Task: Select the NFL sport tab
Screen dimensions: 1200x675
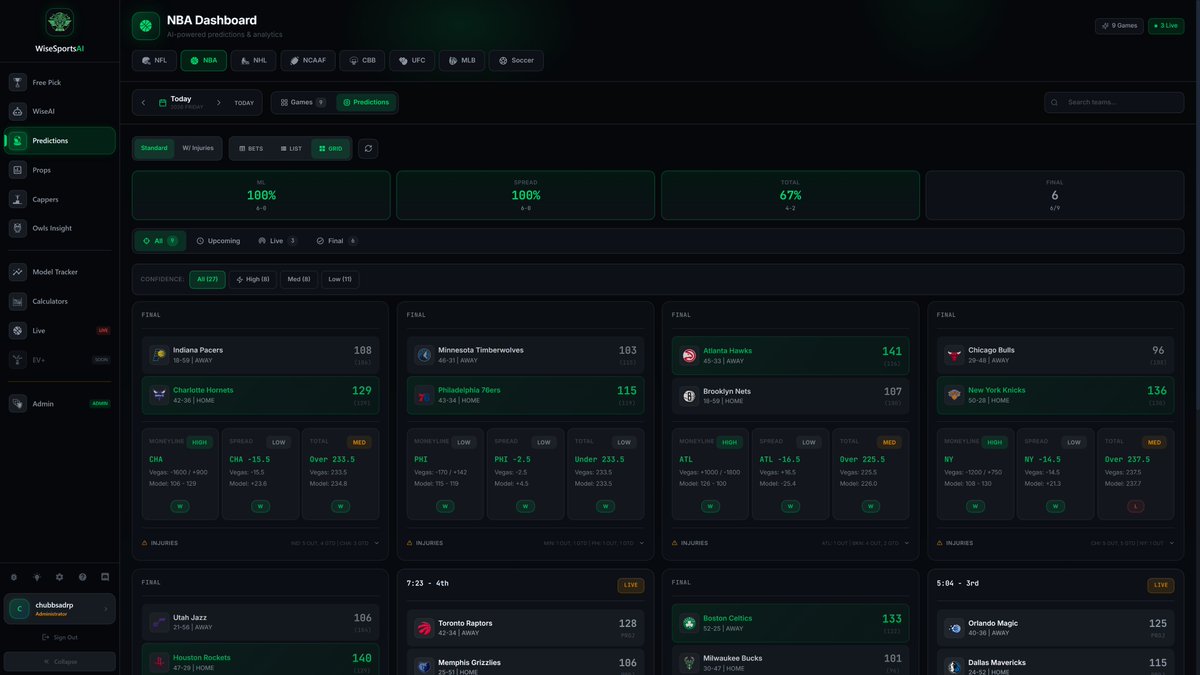Action: pyautogui.click(x=154, y=60)
